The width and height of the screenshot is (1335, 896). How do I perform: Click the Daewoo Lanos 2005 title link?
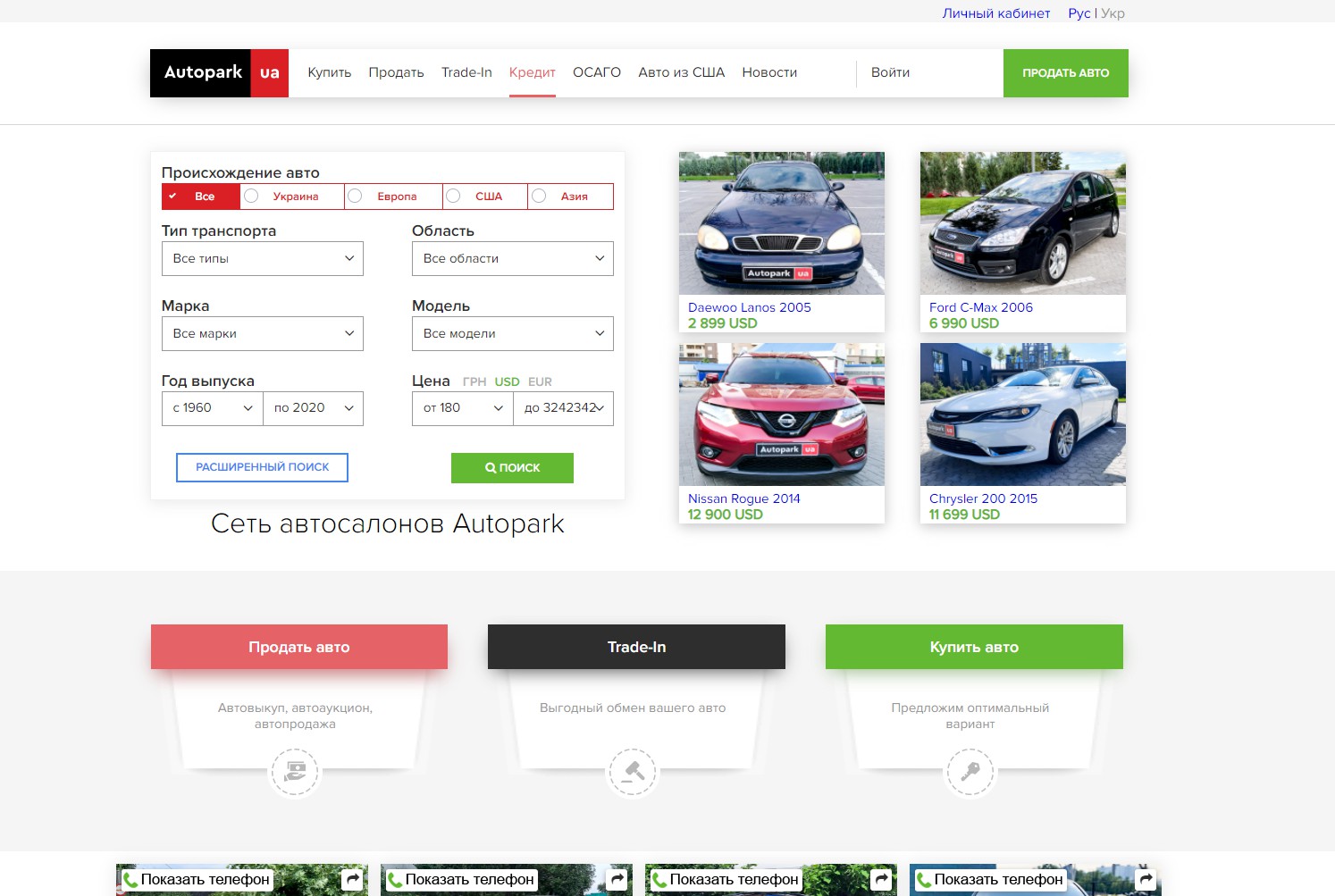[x=750, y=307]
